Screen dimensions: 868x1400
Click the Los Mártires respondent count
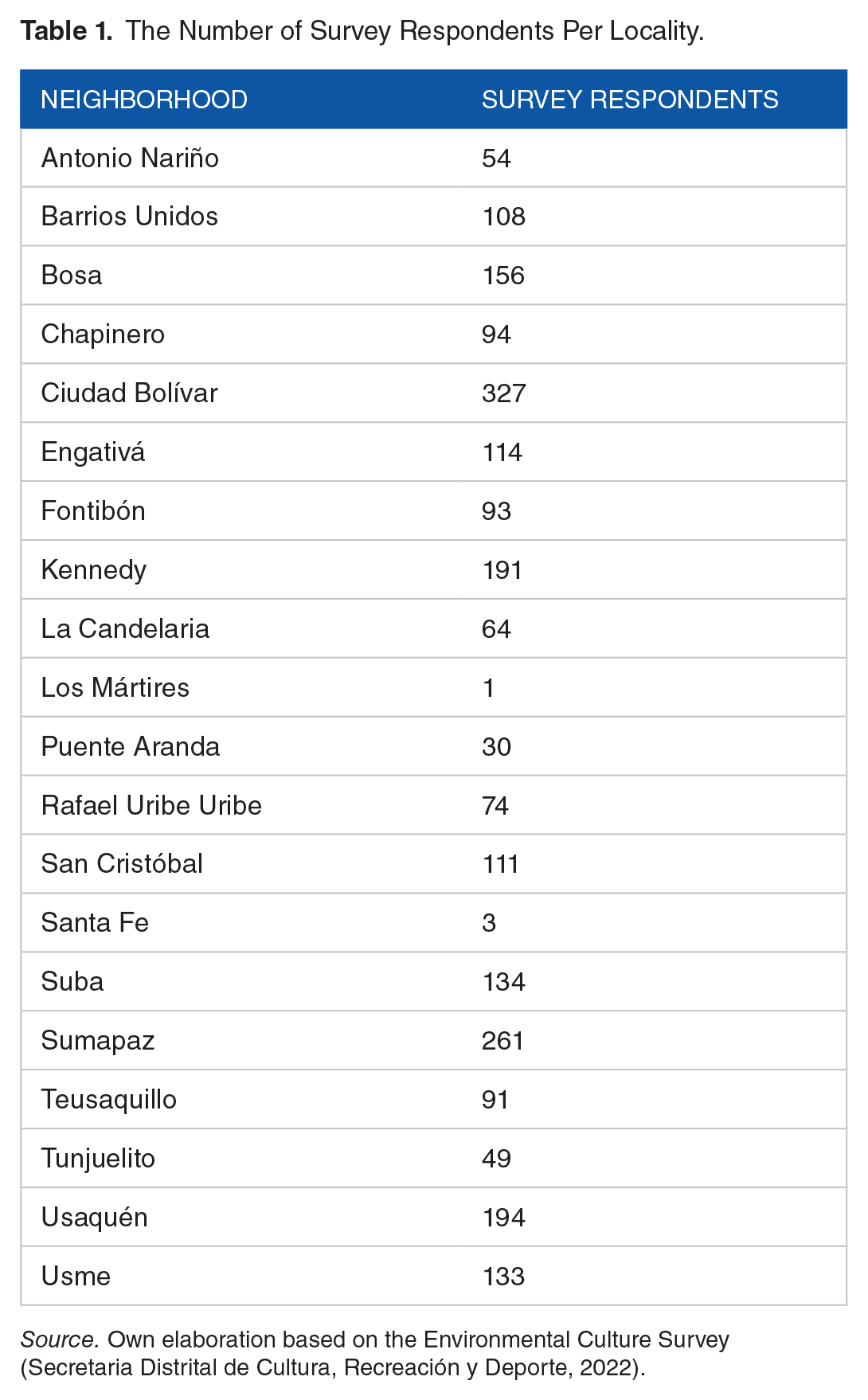click(x=489, y=688)
